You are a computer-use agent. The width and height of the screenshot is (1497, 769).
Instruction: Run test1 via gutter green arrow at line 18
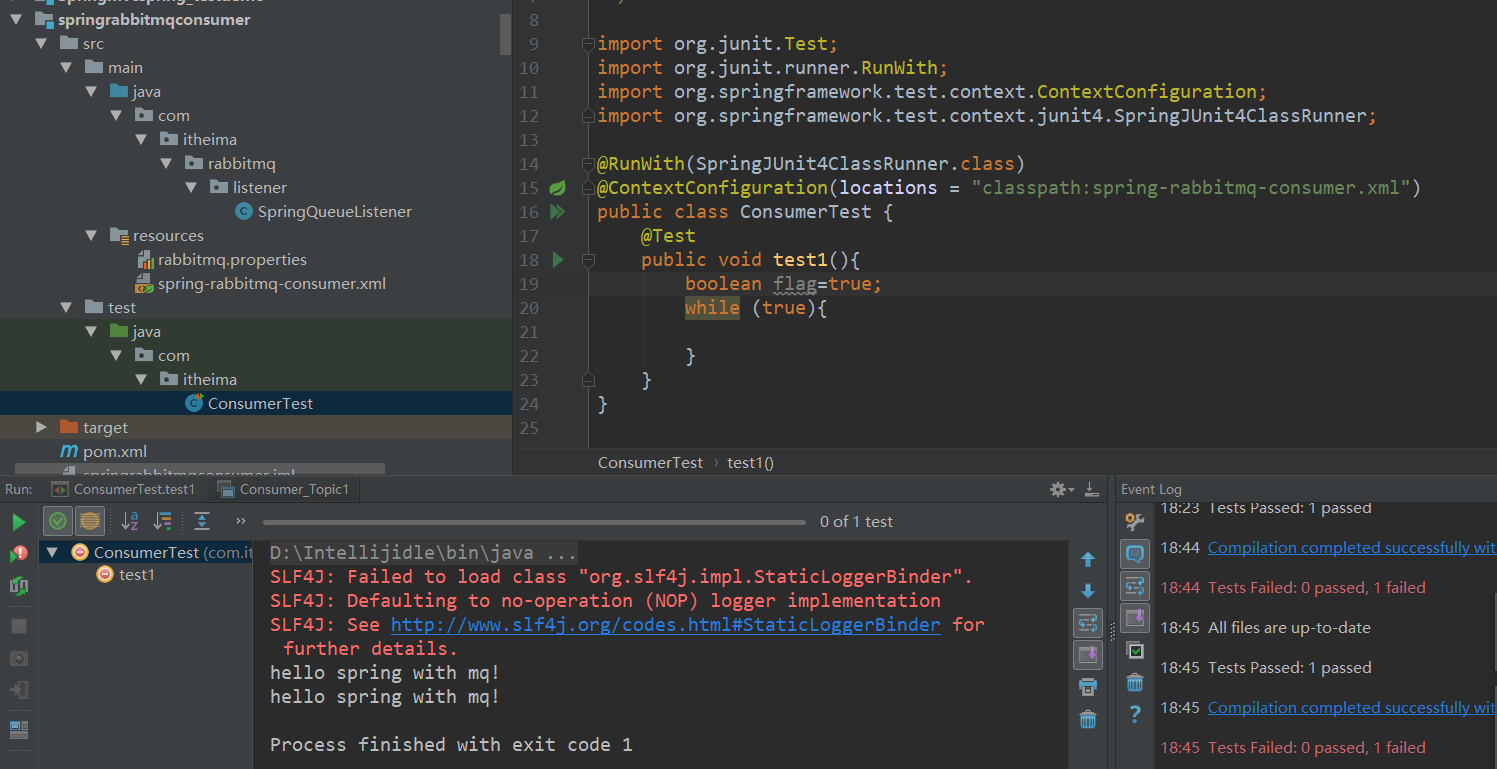(558, 260)
